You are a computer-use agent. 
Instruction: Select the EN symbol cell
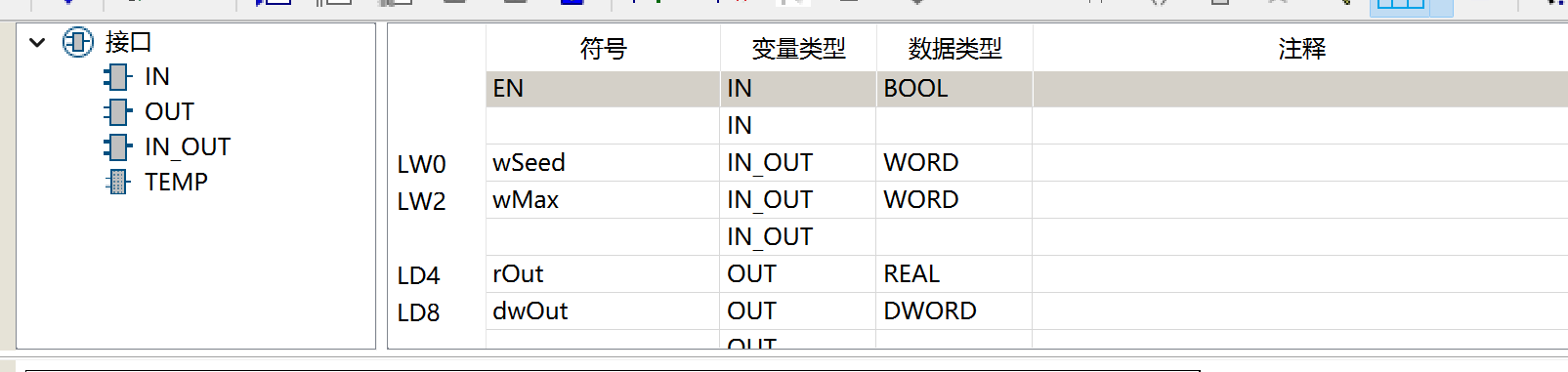603,89
